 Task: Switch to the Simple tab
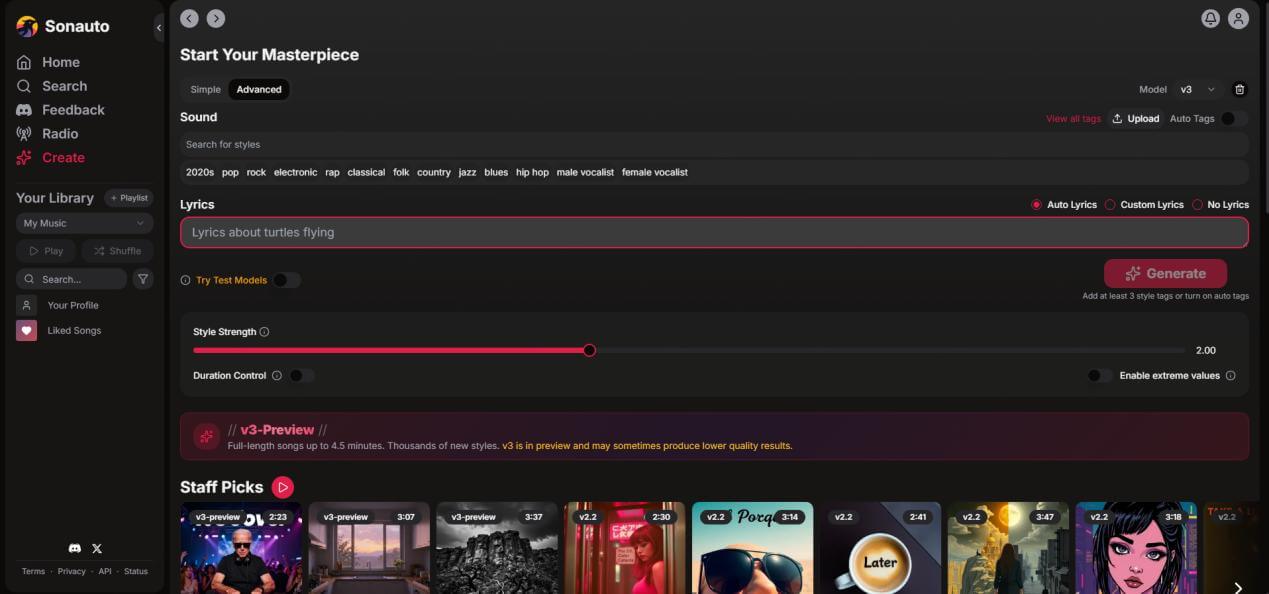pyautogui.click(x=205, y=90)
